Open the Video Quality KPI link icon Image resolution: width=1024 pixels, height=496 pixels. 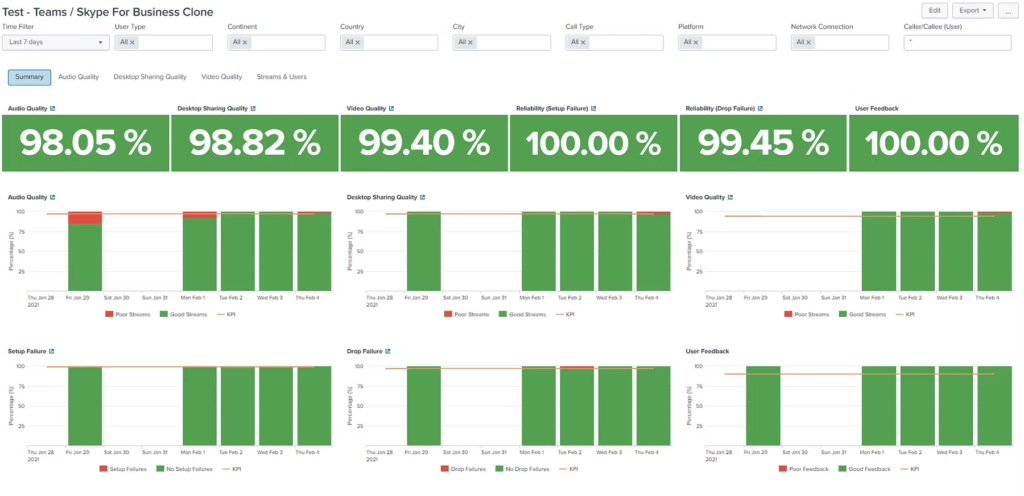pos(391,108)
